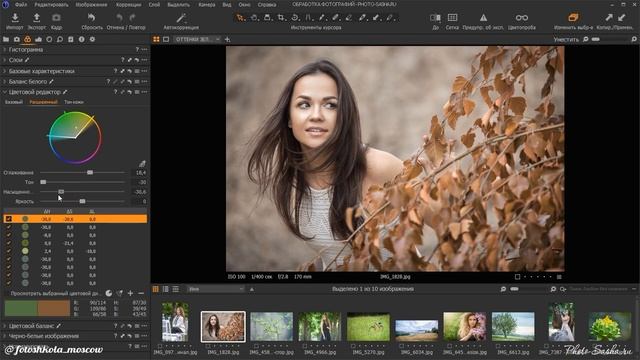This screenshot has width=640, height=360.
Task: Click the pie-shaped invert color range icon
Action: 109,293
